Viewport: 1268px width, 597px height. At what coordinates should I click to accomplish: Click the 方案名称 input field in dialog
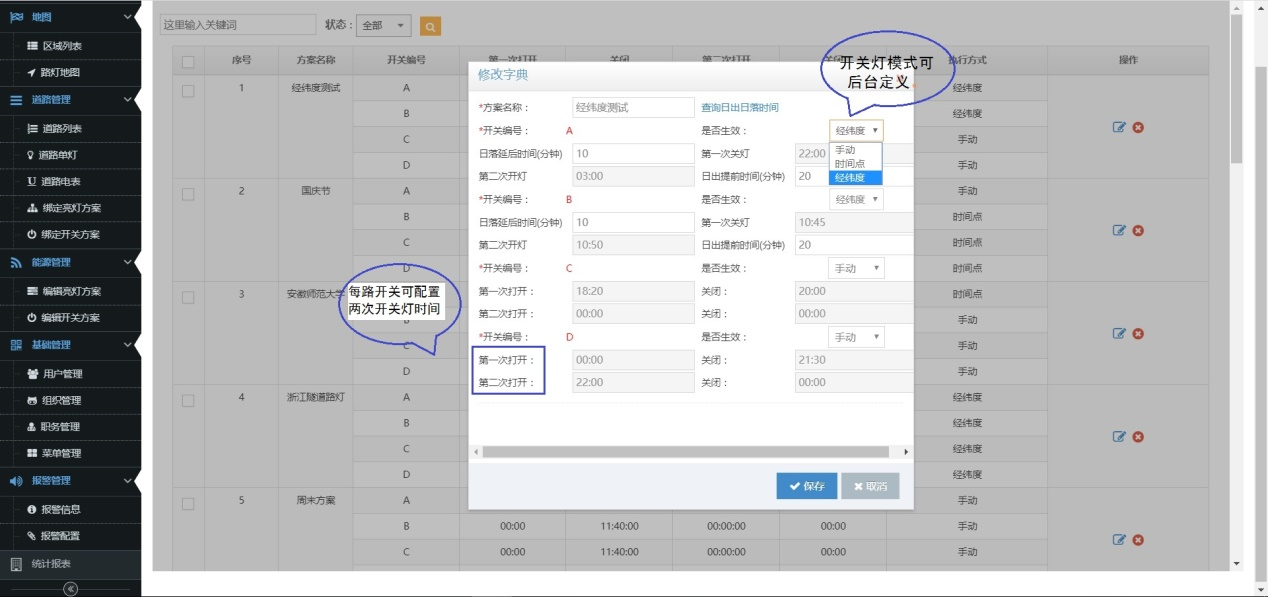632,107
